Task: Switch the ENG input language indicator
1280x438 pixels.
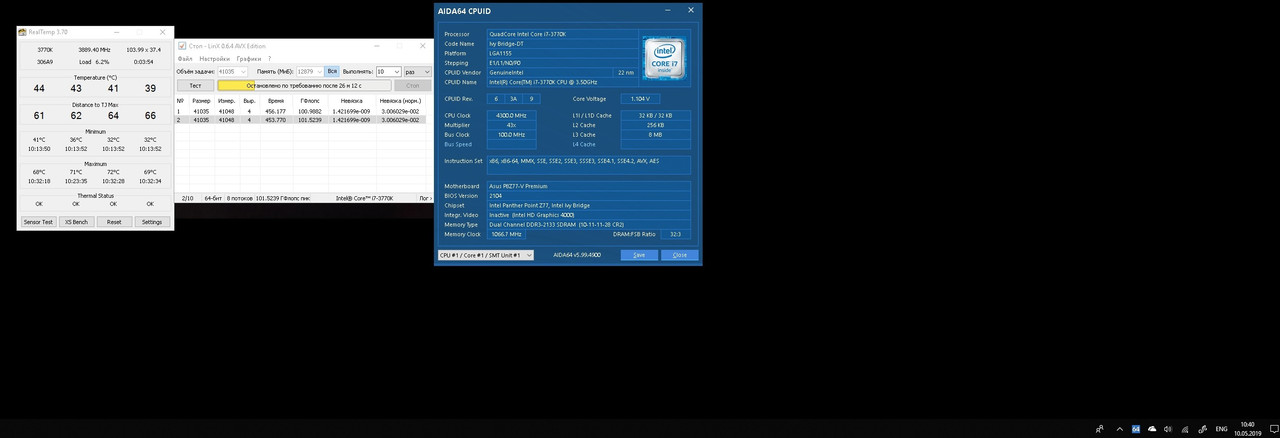Action: coord(1220,429)
